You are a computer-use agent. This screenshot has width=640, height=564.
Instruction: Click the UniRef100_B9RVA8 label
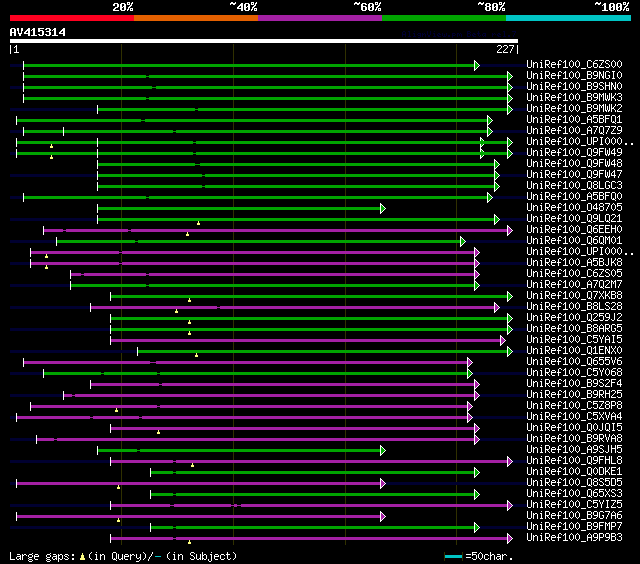click(574, 439)
